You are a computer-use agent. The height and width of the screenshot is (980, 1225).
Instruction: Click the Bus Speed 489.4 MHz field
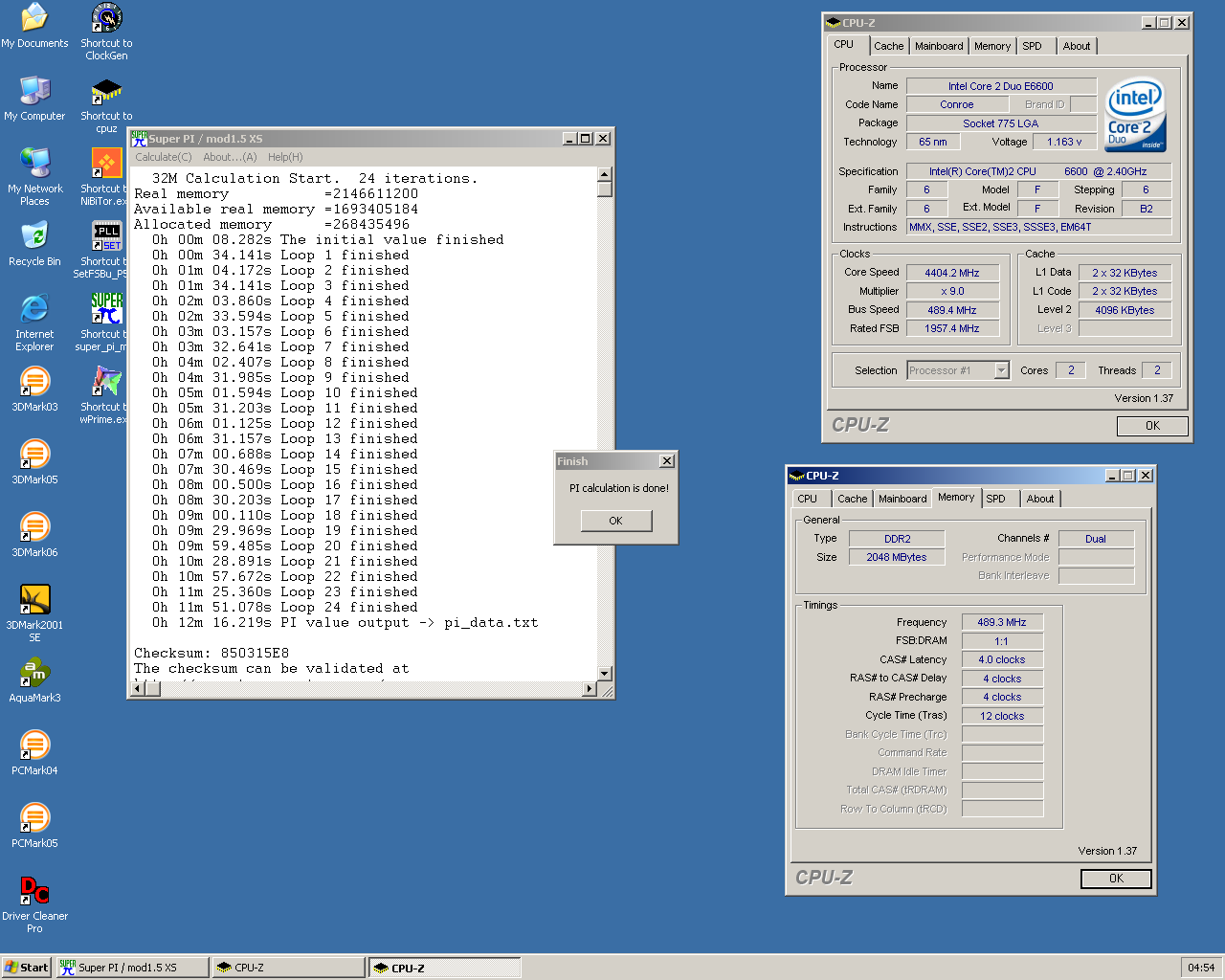pos(952,310)
